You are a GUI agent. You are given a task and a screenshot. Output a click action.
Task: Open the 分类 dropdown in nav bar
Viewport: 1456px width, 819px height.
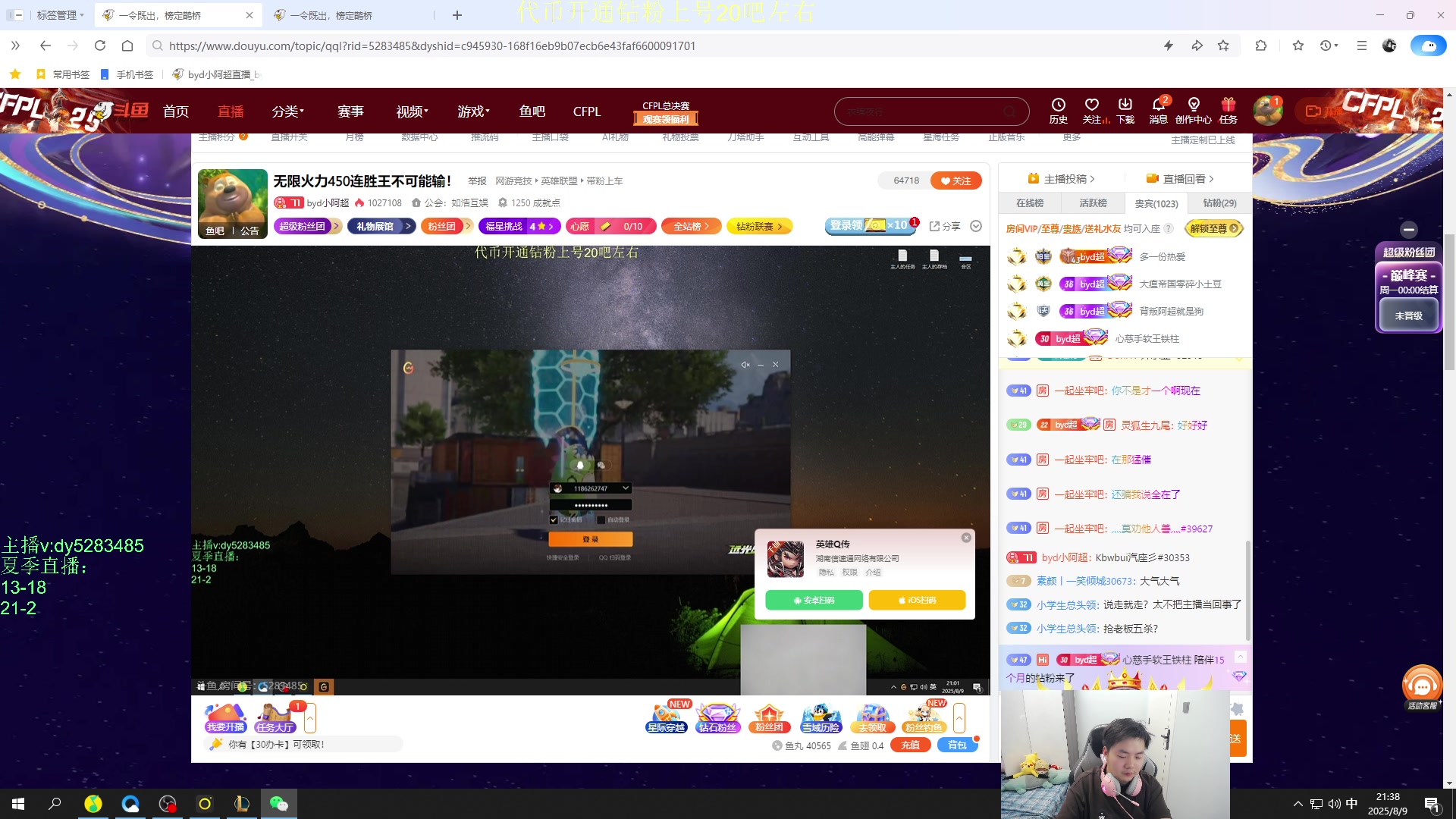[x=287, y=111]
